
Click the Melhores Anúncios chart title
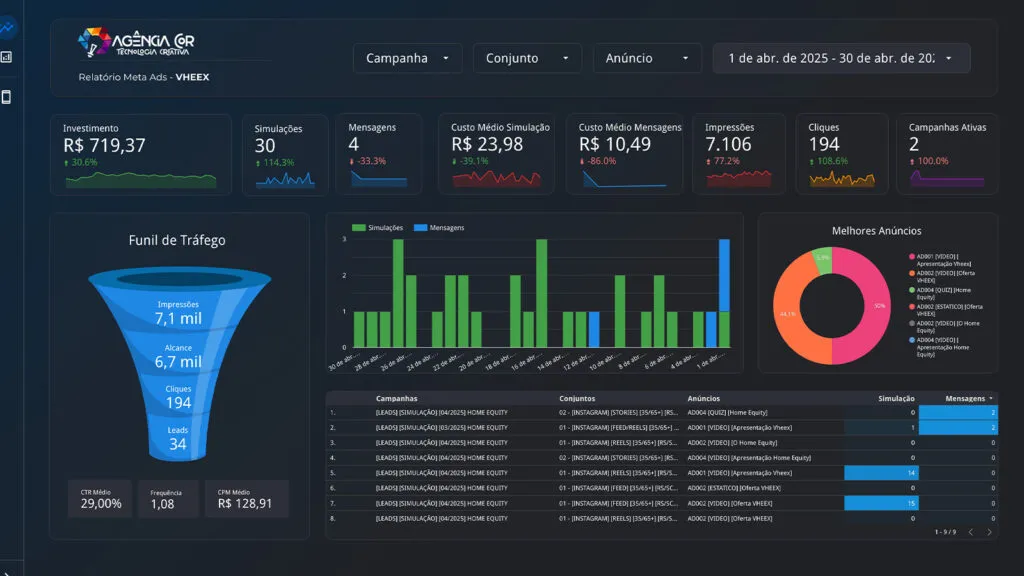point(876,231)
